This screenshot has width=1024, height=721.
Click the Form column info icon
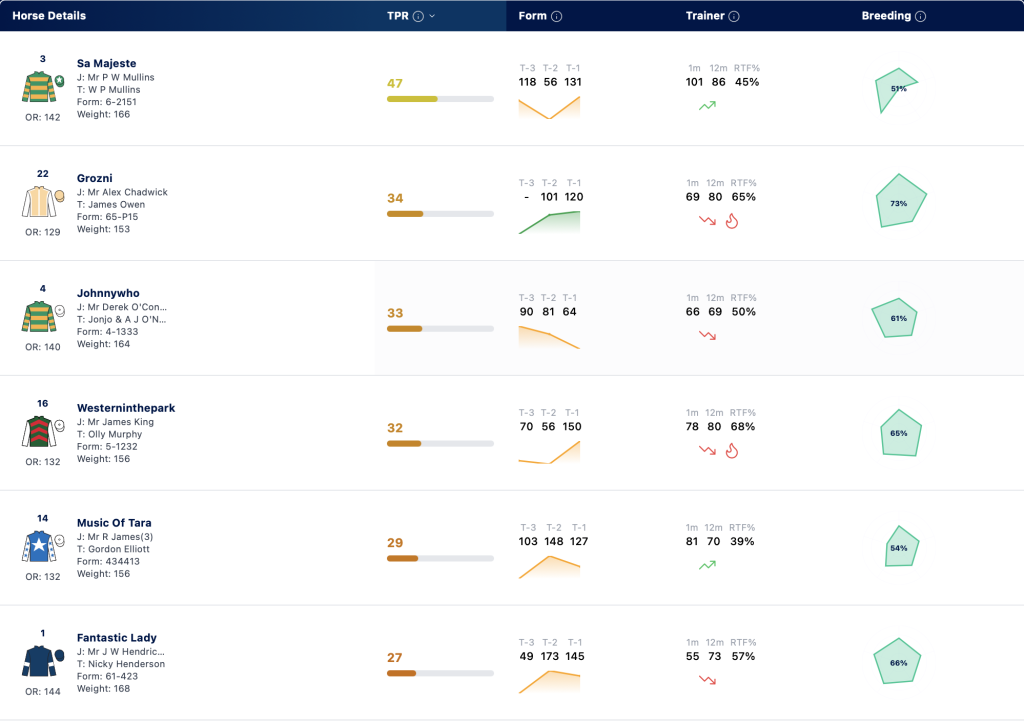tap(556, 16)
